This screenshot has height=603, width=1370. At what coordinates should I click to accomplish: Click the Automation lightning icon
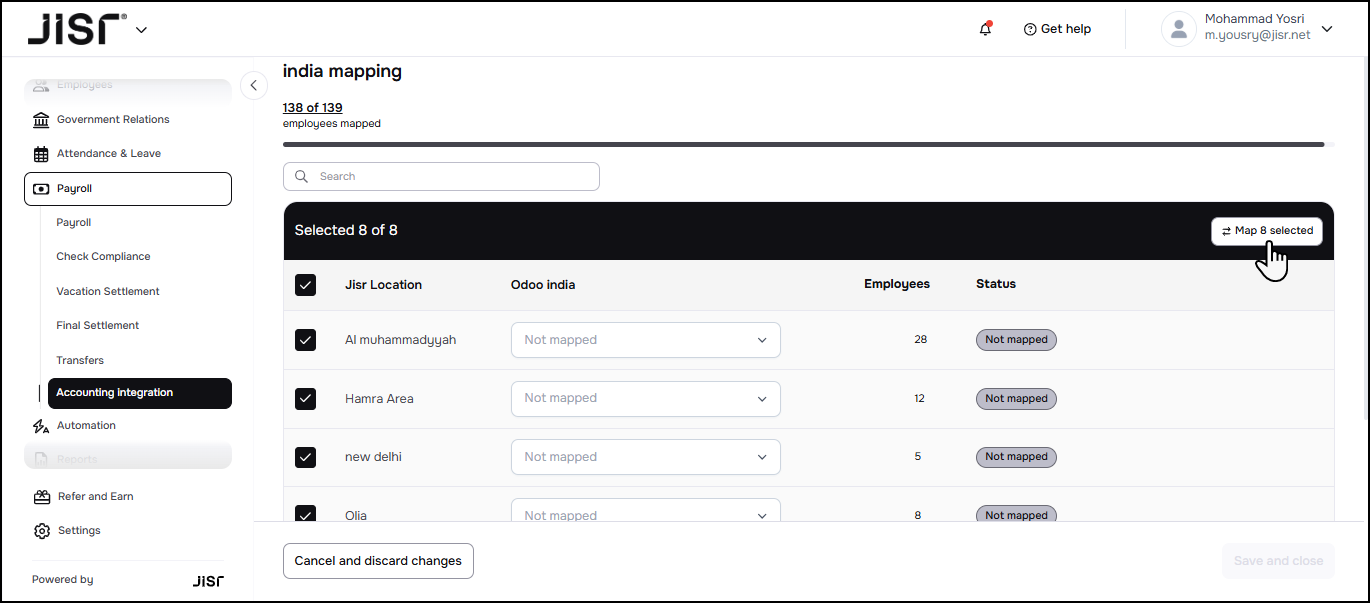41,426
